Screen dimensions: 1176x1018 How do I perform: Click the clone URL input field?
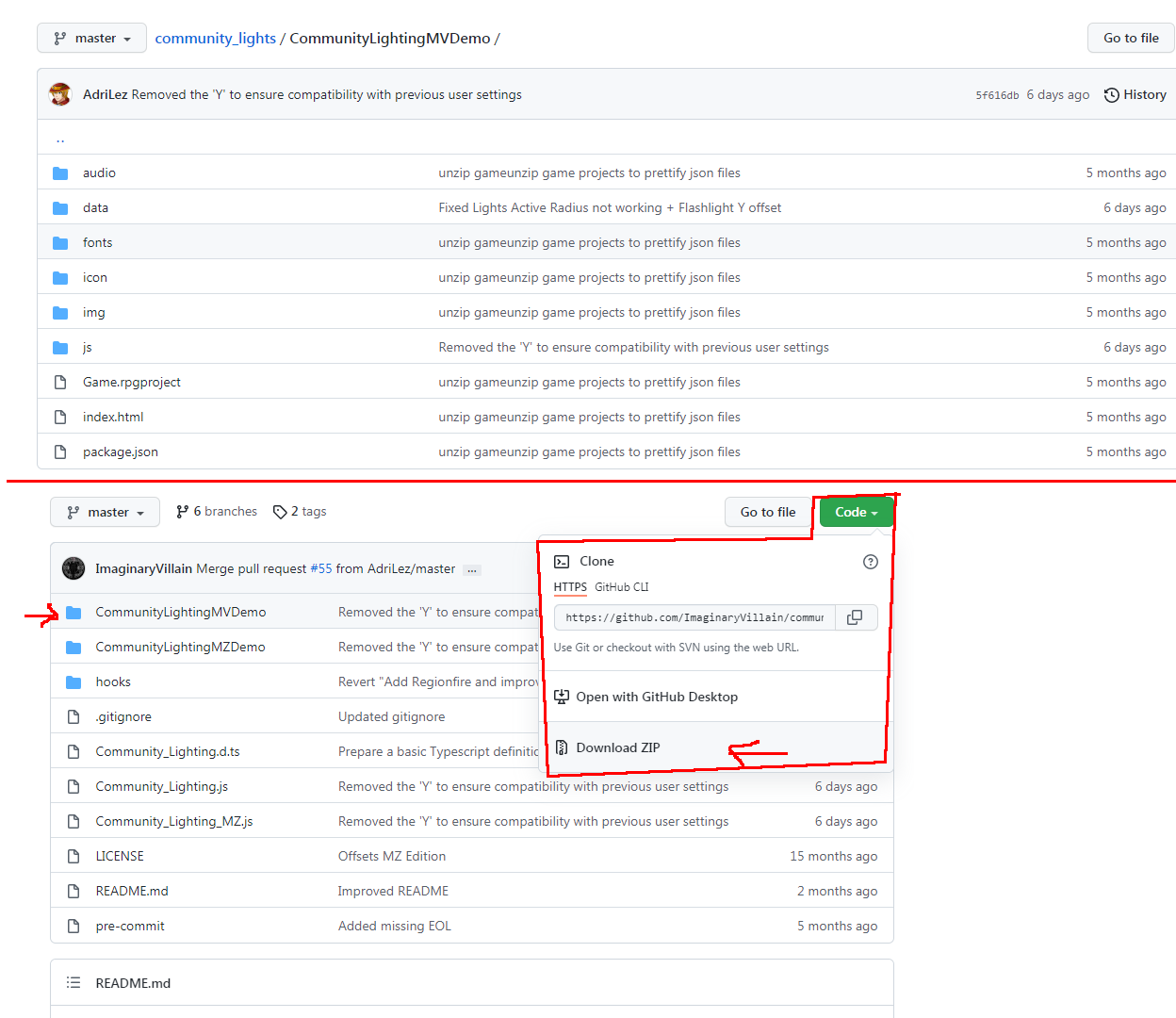pos(694,617)
